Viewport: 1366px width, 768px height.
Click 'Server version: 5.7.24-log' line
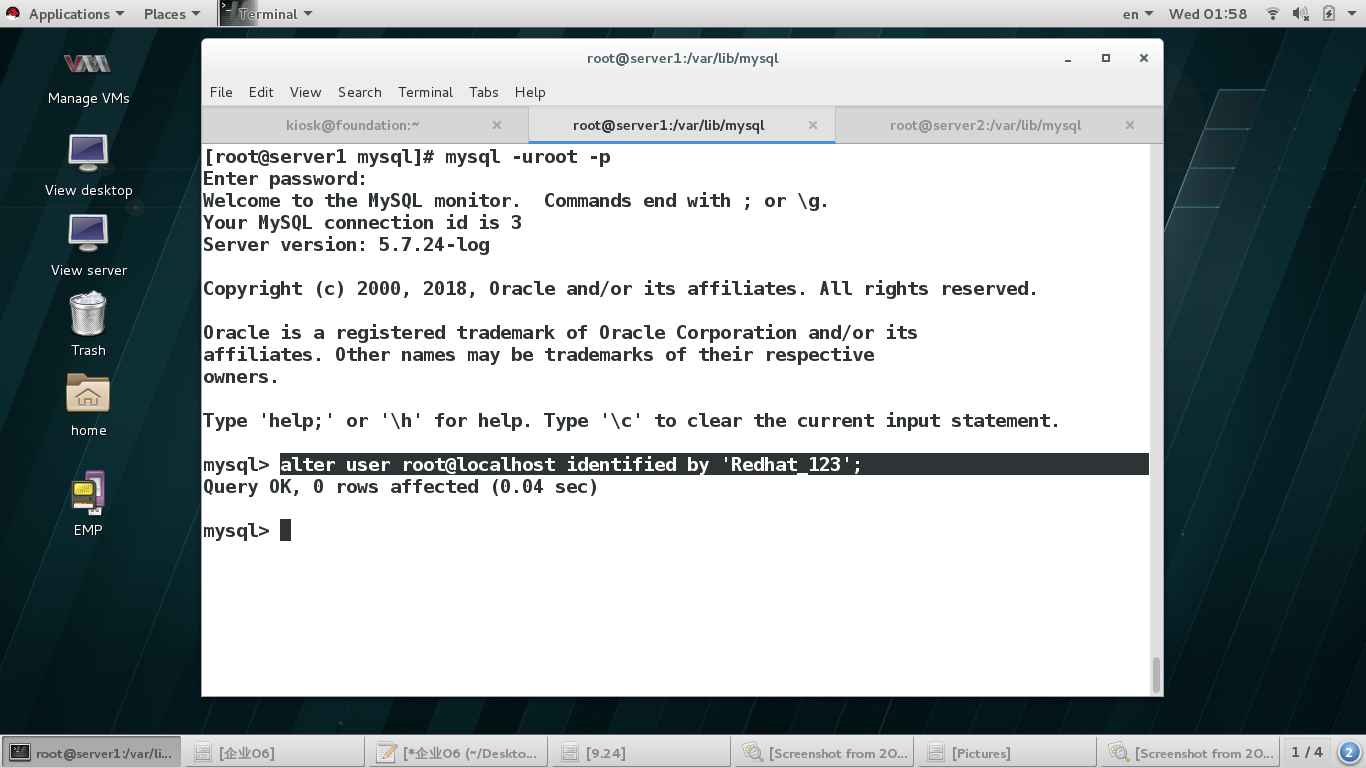tap(346, 244)
